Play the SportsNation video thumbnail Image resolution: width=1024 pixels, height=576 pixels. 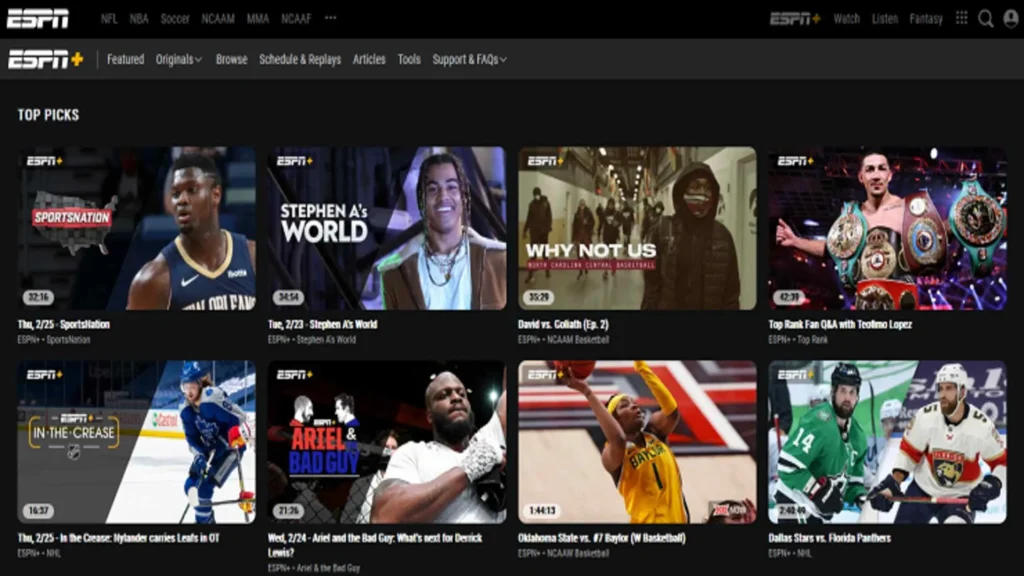pyautogui.click(x=136, y=228)
